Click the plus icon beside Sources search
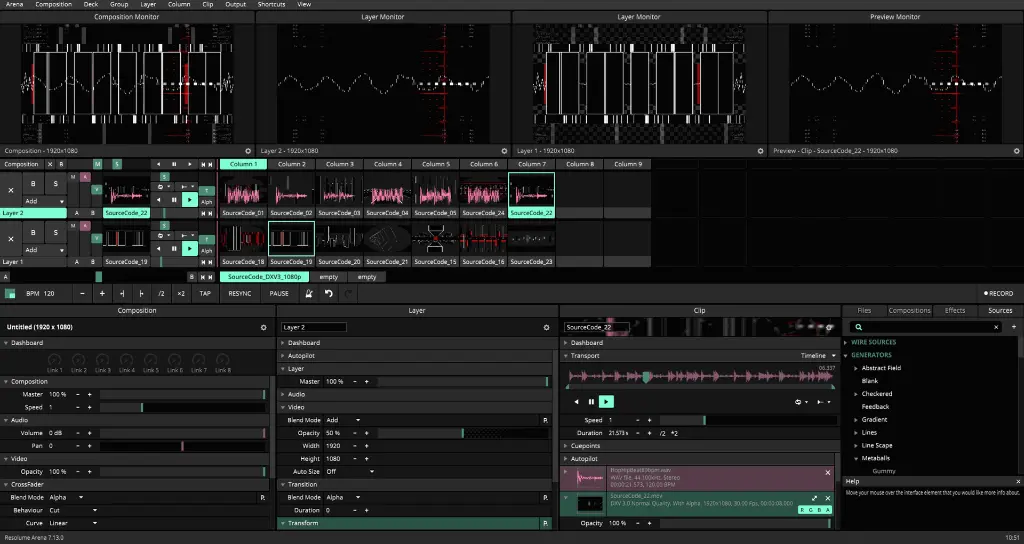This screenshot has width=1024, height=544. (x=1013, y=327)
